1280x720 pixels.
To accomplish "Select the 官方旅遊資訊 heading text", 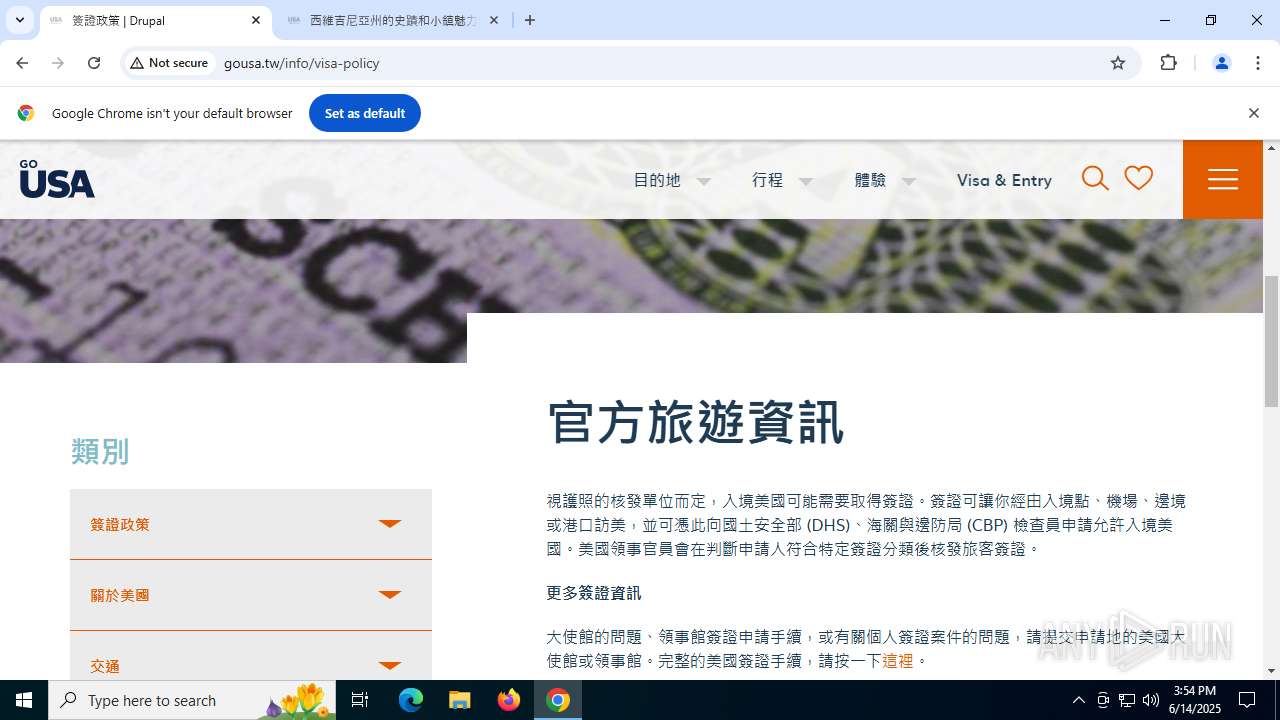I will (x=696, y=422).
